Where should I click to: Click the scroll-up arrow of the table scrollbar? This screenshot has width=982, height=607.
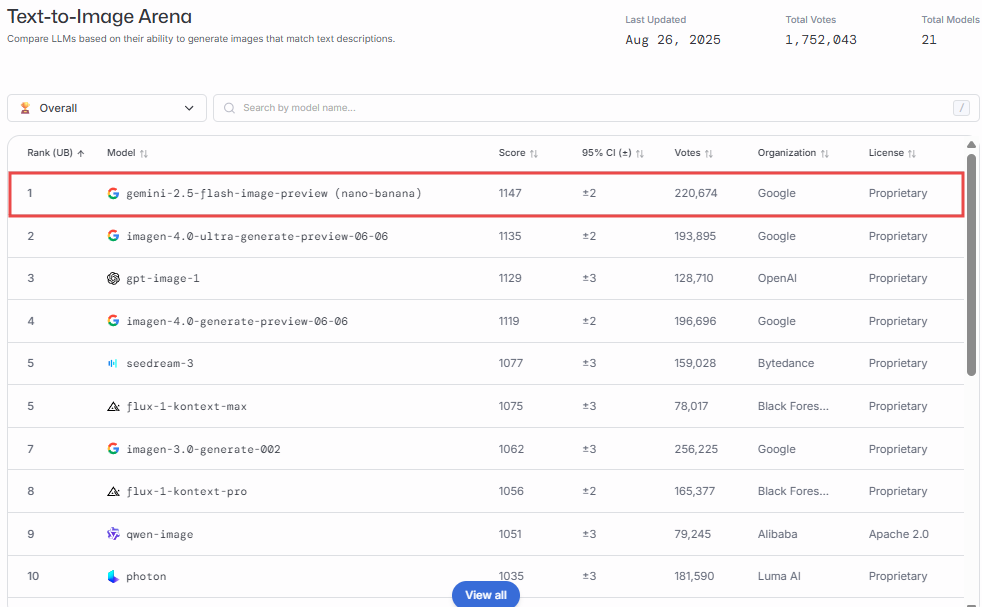tap(971, 145)
